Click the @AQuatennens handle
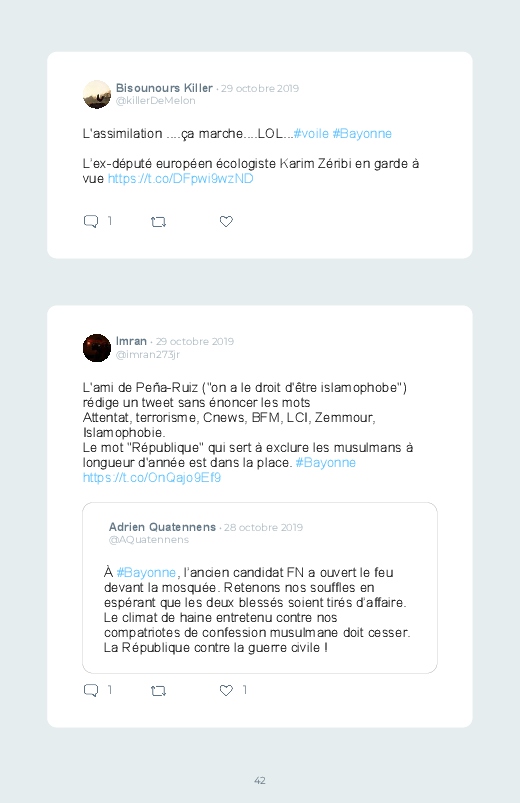 149,540
